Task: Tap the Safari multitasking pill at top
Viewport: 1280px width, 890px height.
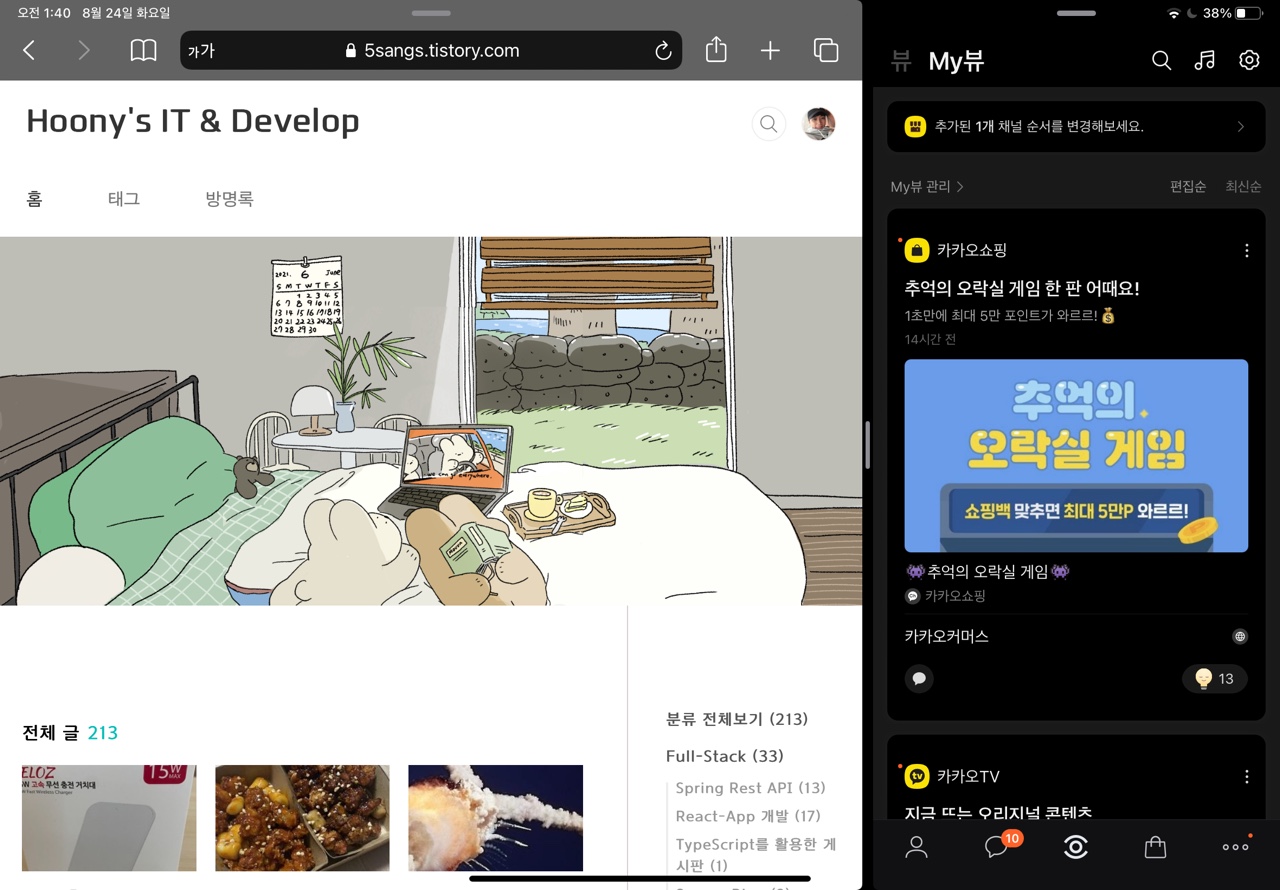Action: pyautogui.click(x=431, y=13)
